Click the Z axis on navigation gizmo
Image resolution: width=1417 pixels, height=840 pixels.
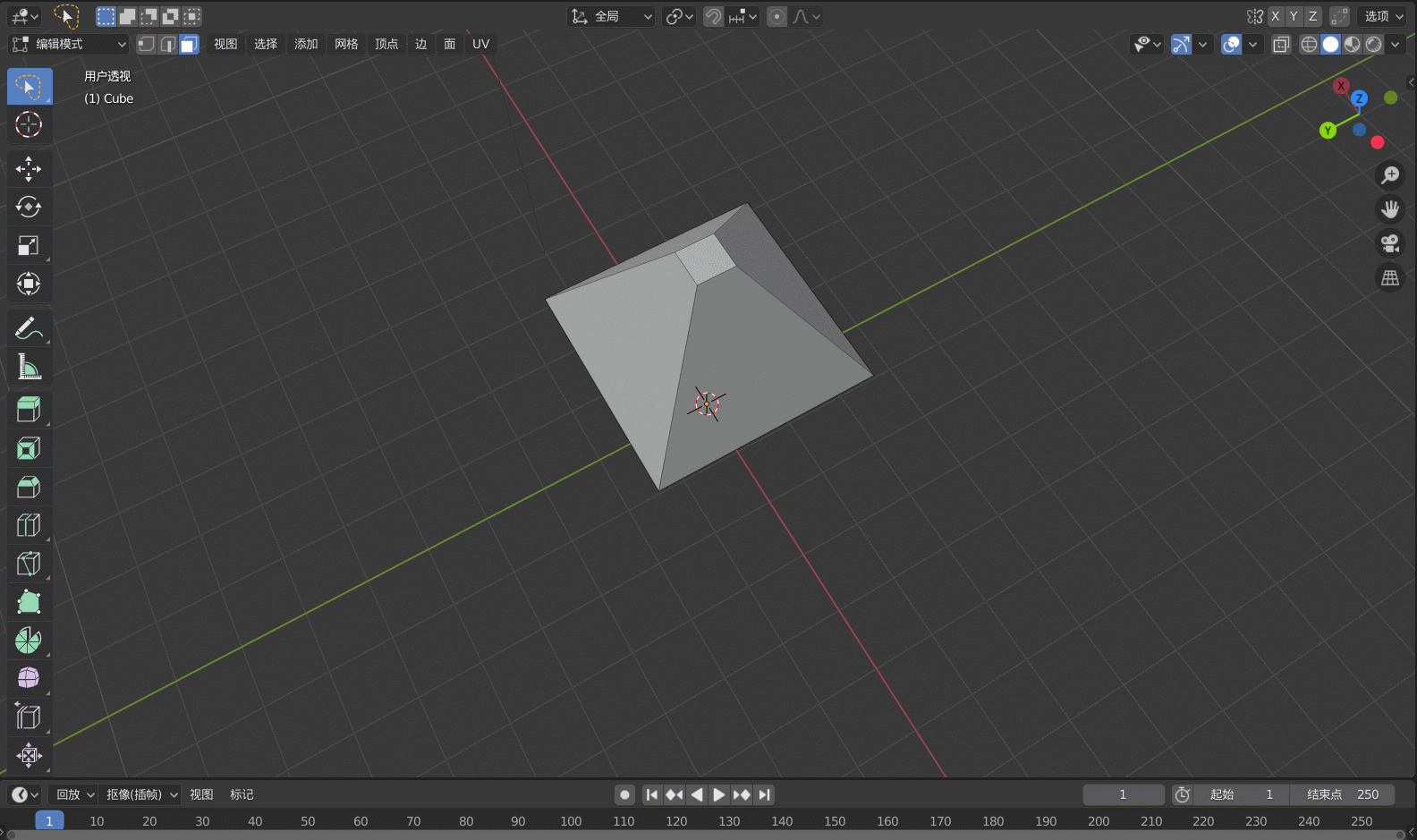[1359, 98]
